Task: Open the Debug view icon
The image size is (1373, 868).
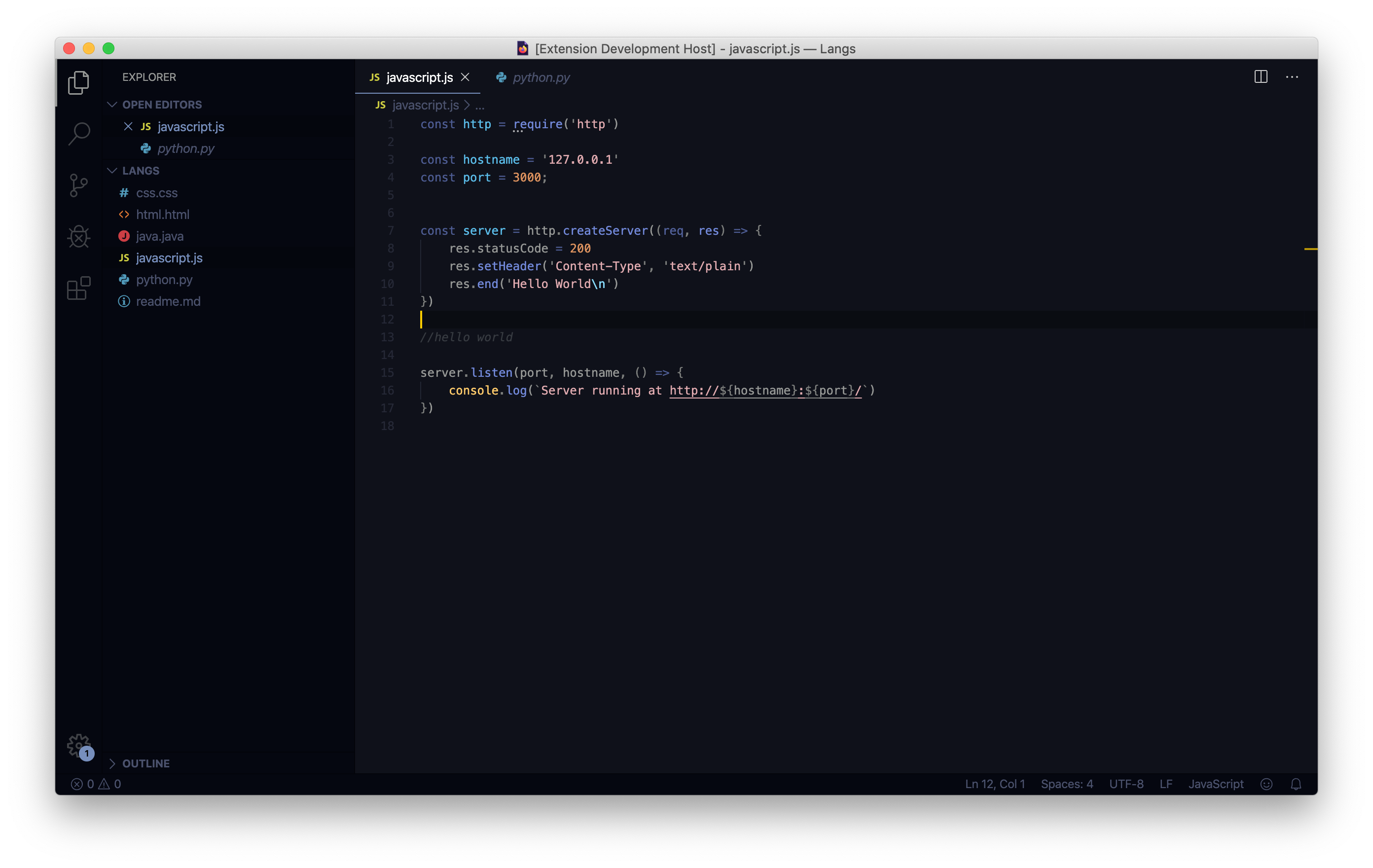Action: (79, 237)
